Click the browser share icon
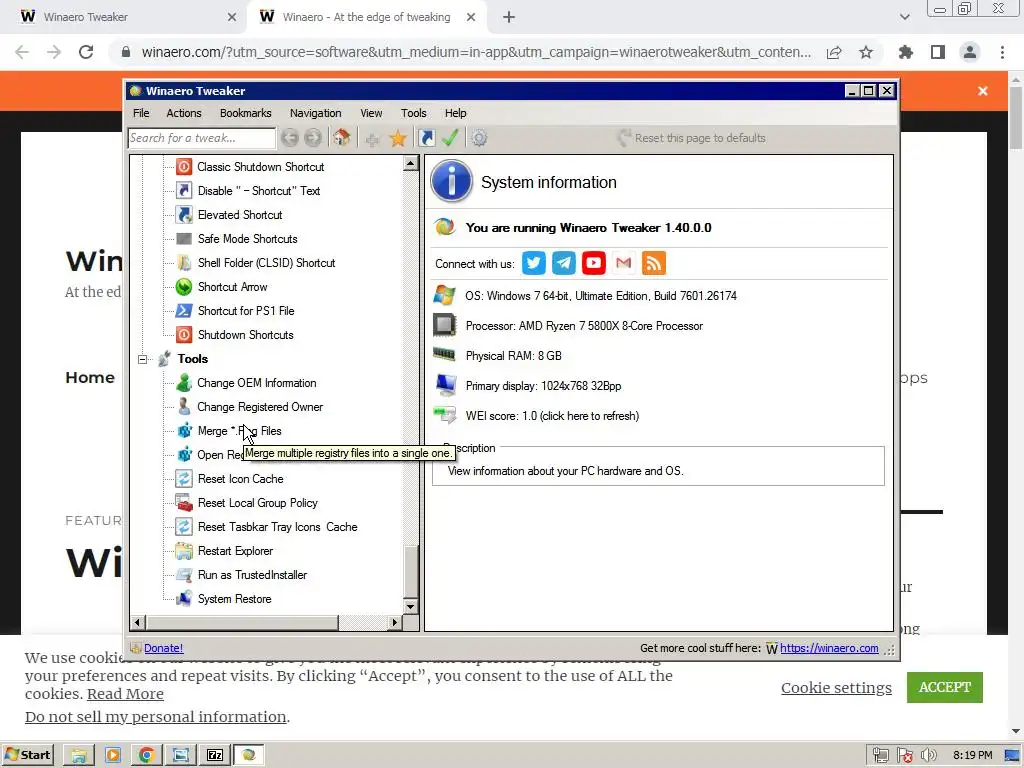Image resolution: width=1024 pixels, height=768 pixels. [834, 52]
